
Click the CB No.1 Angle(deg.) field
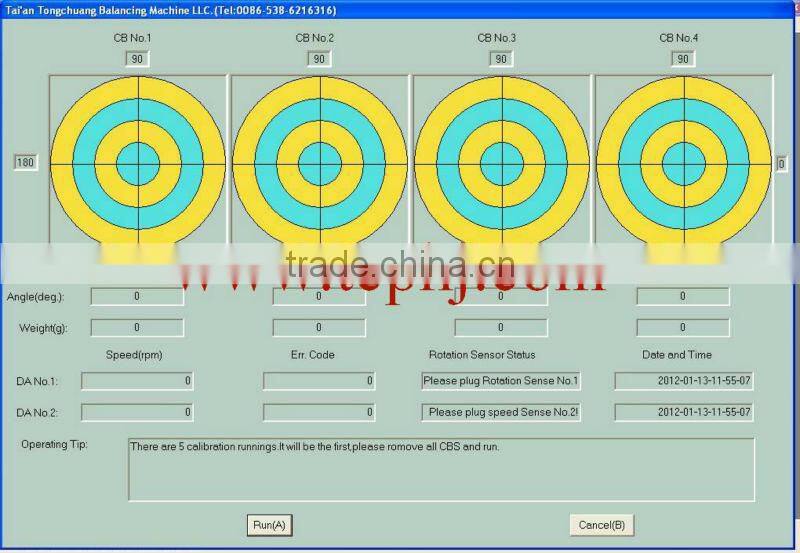(137, 297)
